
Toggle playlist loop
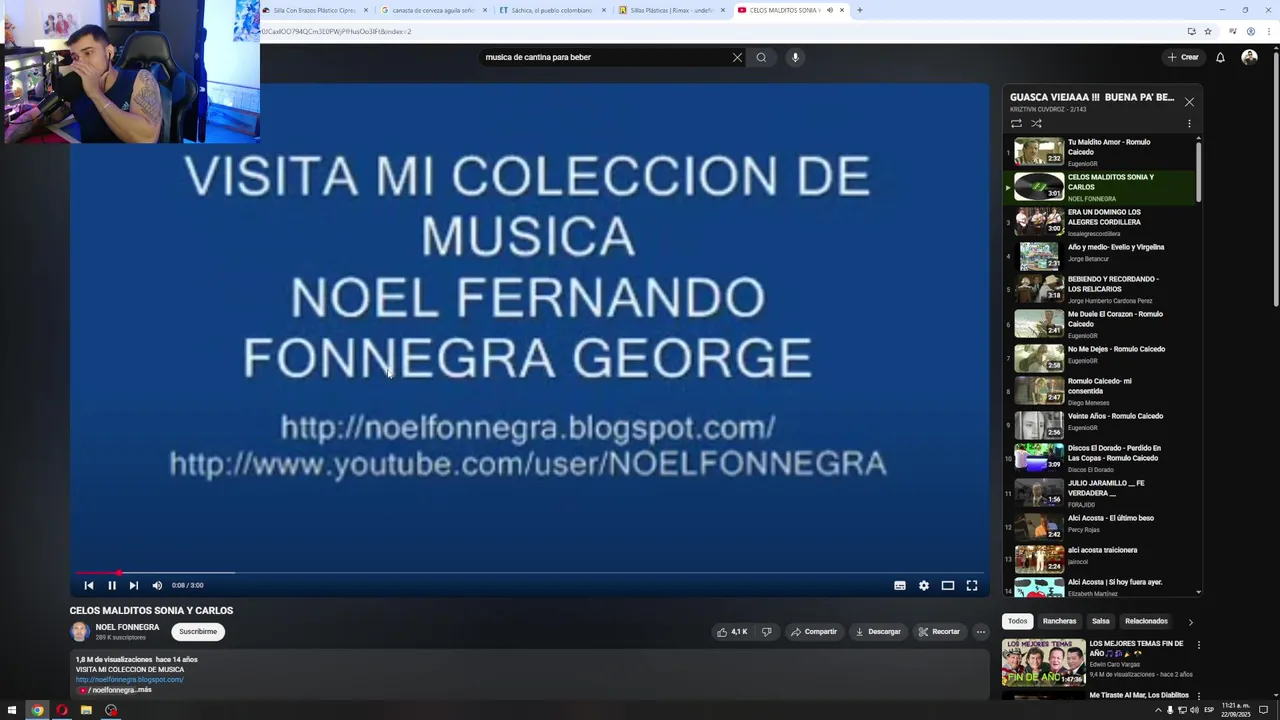[1016, 124]
